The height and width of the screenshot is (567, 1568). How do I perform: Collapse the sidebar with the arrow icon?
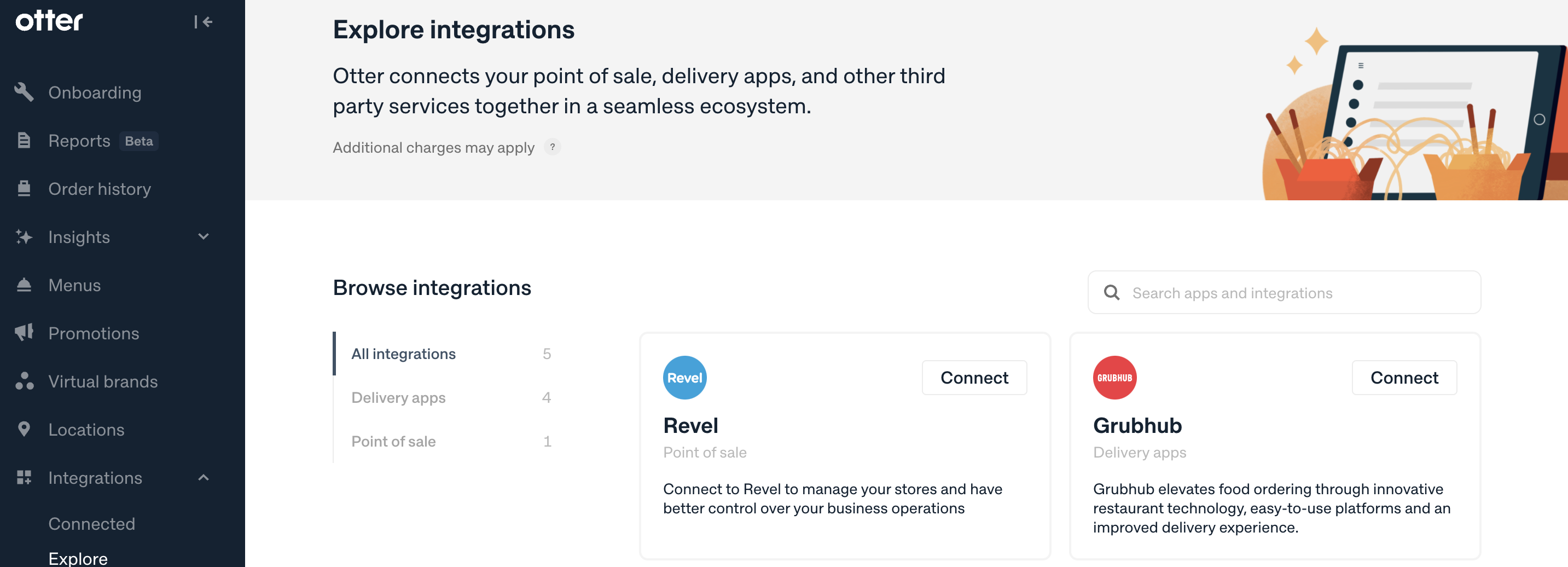pyautogui.click(x=204, y=22)
